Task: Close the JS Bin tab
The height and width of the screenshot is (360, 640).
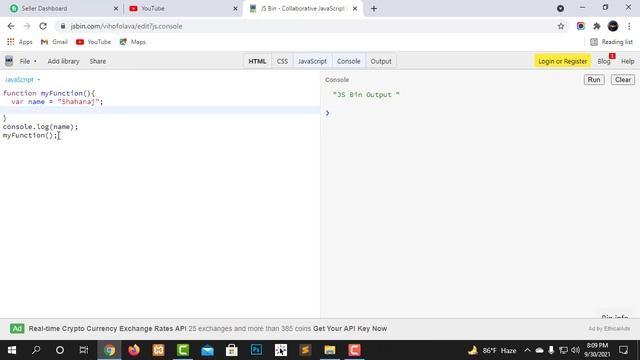Action: 355,8
